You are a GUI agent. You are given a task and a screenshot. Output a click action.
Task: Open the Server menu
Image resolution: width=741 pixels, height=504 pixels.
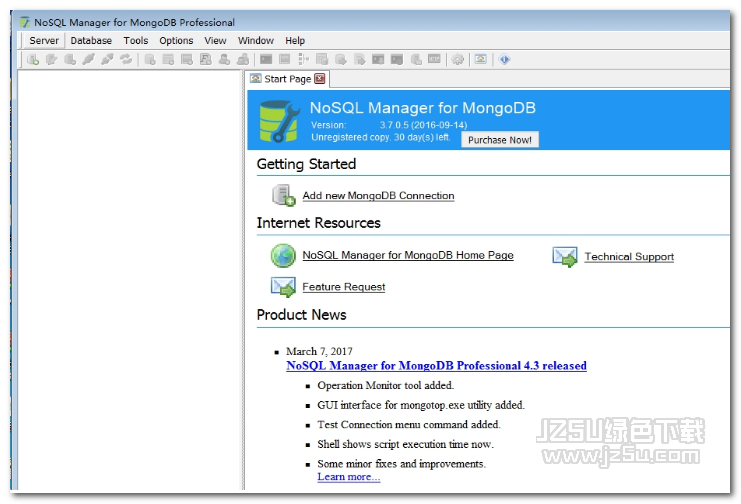point(44,41)
